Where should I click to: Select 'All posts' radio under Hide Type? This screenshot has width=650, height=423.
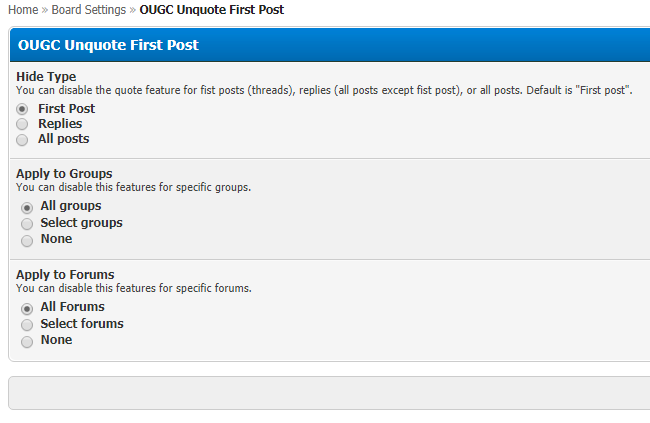click(22, 140)
